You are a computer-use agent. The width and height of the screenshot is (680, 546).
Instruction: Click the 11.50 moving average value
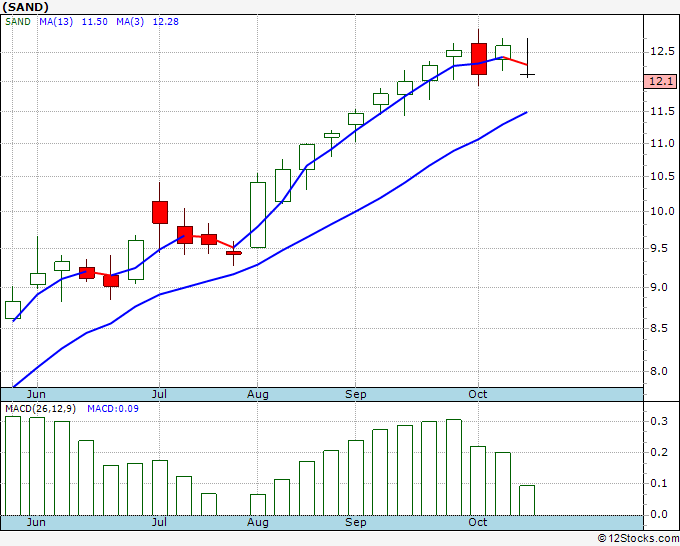tap(95, 22)
